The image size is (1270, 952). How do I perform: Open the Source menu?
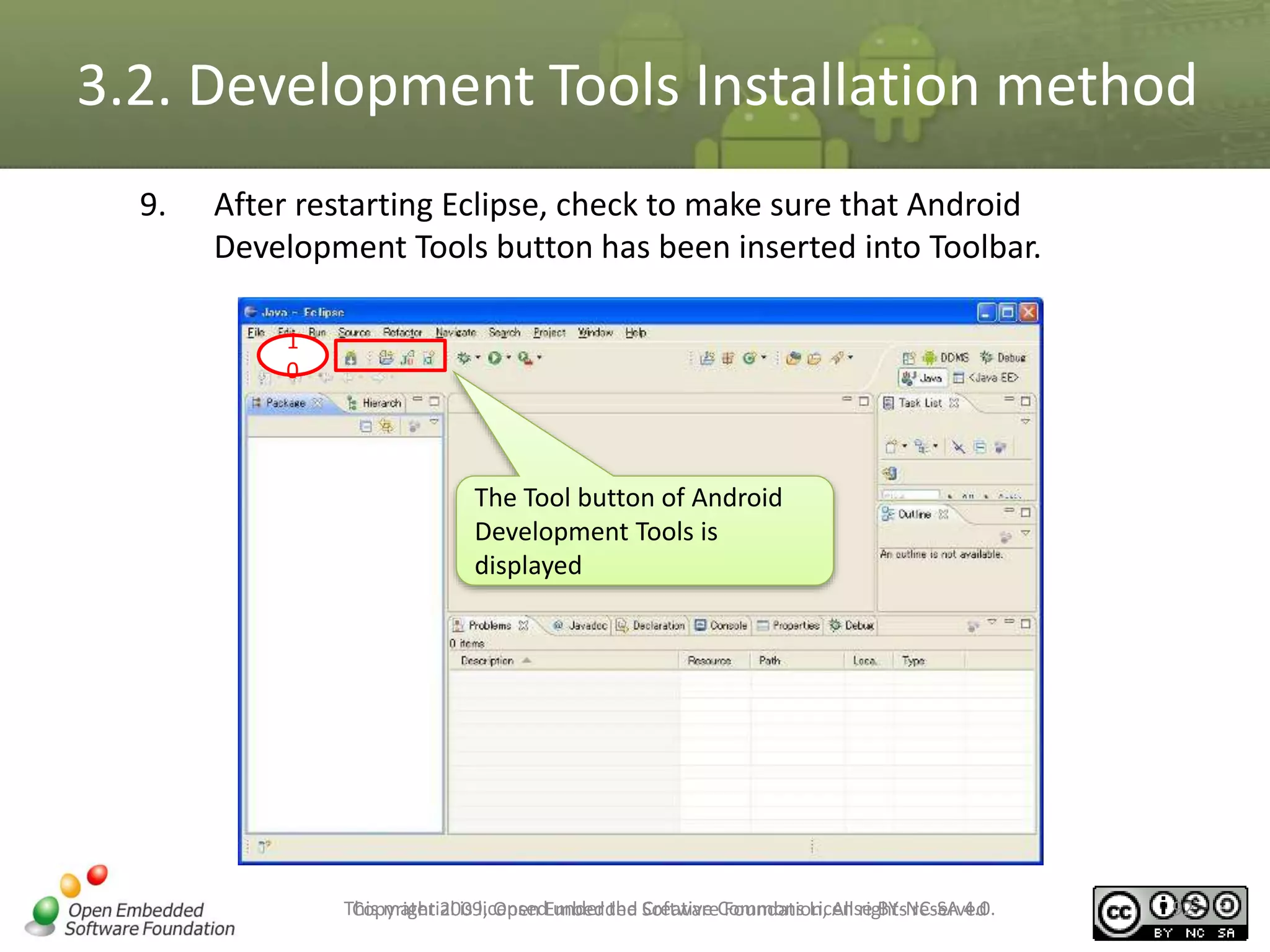[x=354, y=332]
